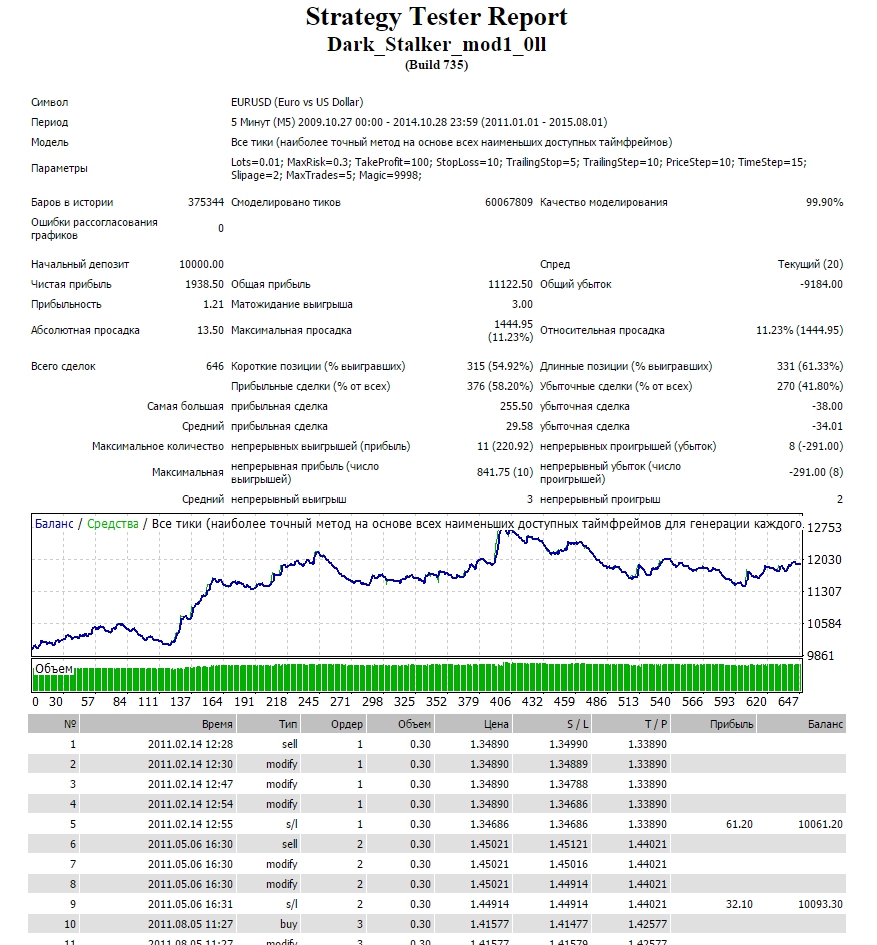
Task: Select the net profit '1938.50'
Action: pos(204,284)
